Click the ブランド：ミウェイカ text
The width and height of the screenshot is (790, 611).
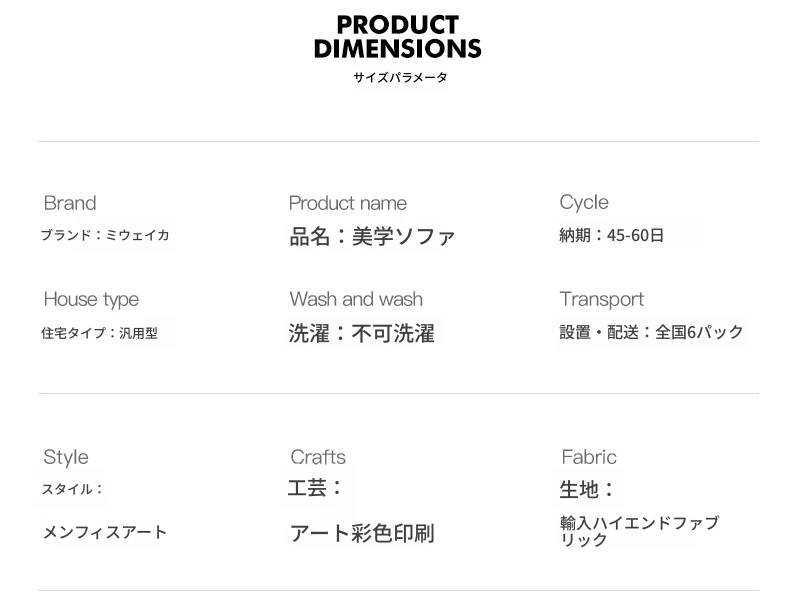coord(105,236)
